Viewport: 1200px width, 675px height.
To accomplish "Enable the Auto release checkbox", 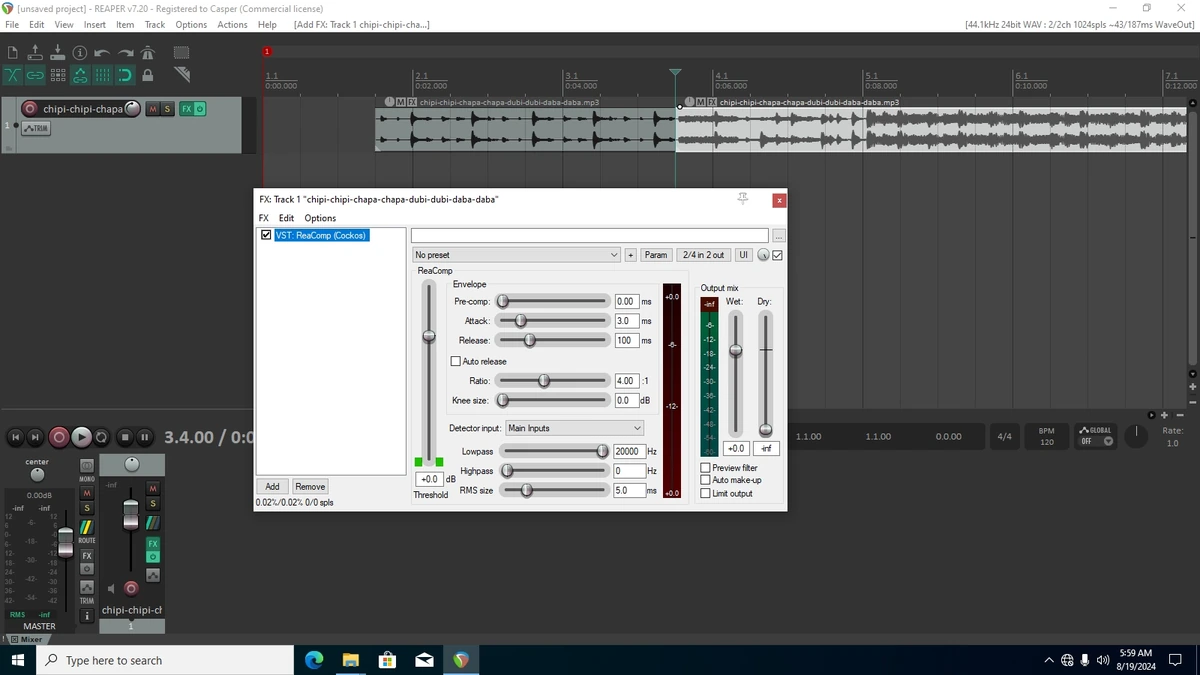I will (456, 361).
